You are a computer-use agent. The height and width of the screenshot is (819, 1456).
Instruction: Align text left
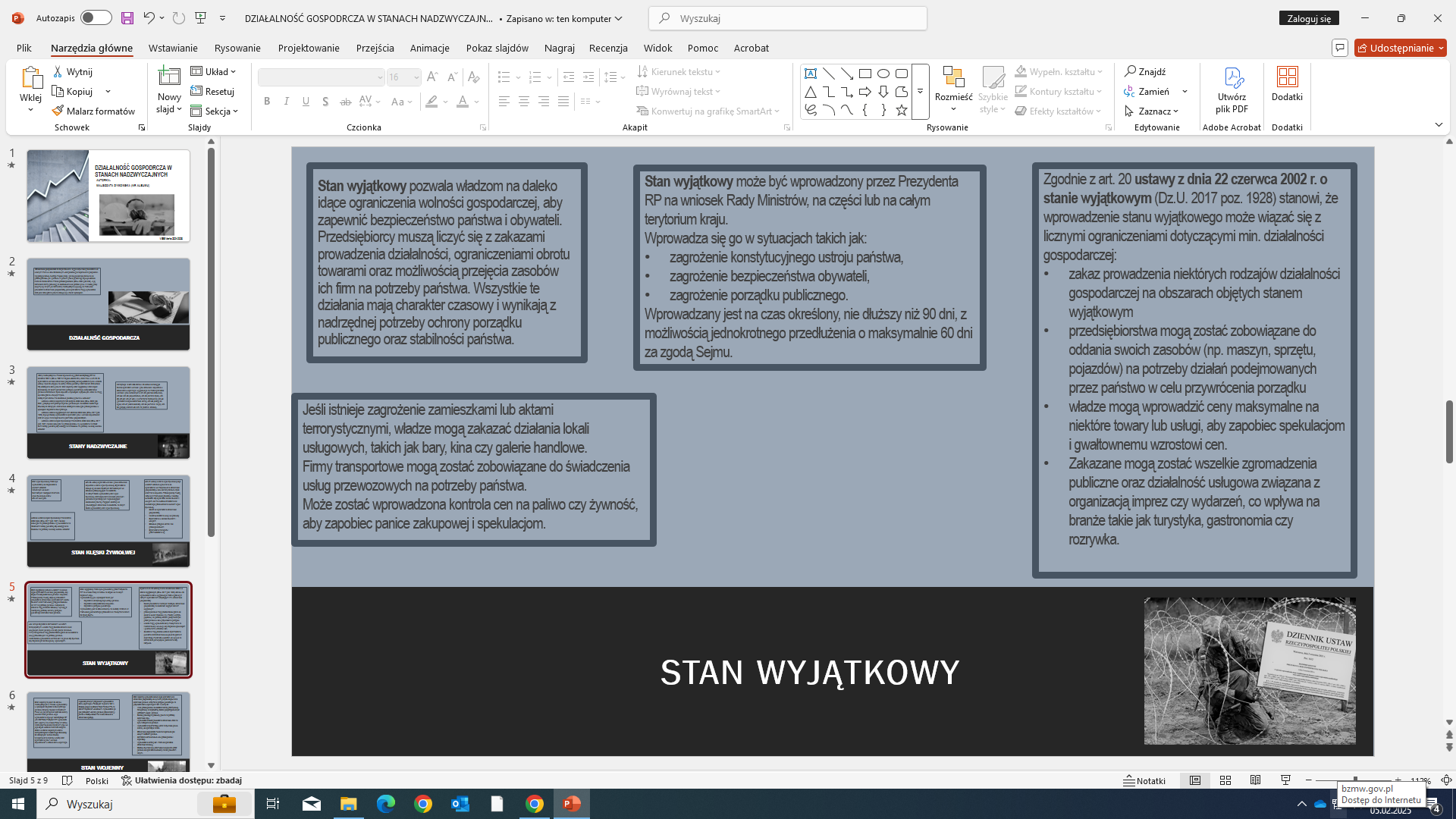point(504,102)
